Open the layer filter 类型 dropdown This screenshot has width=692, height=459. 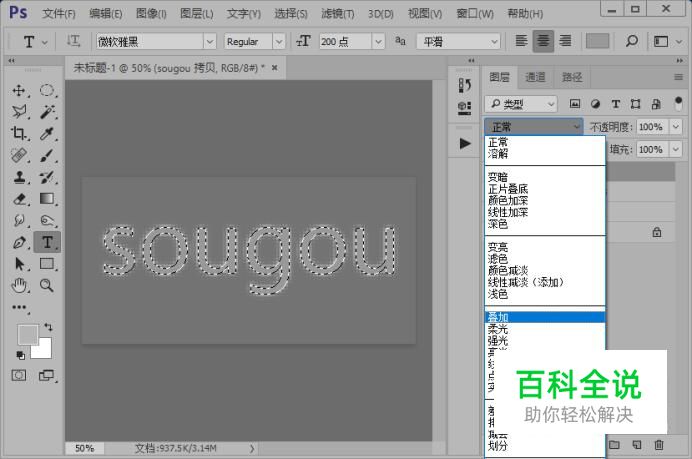[x=521, y=104]
